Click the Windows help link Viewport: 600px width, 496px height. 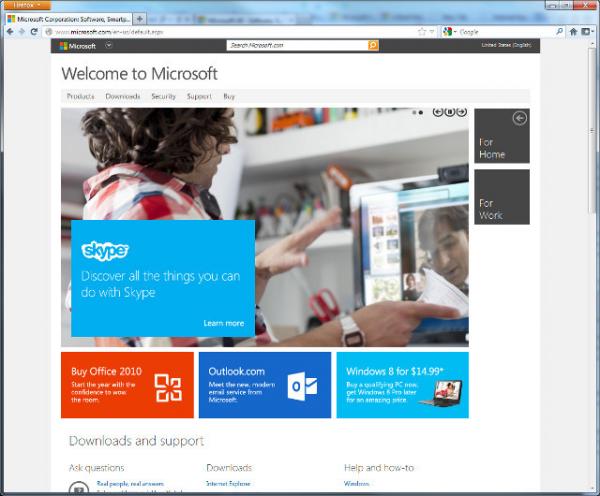(357, 484)
